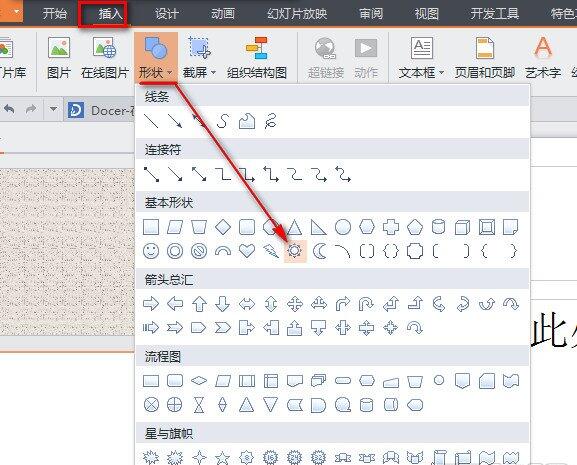Select the cross basic shape
Screen dimensions: 577x465
391,227
